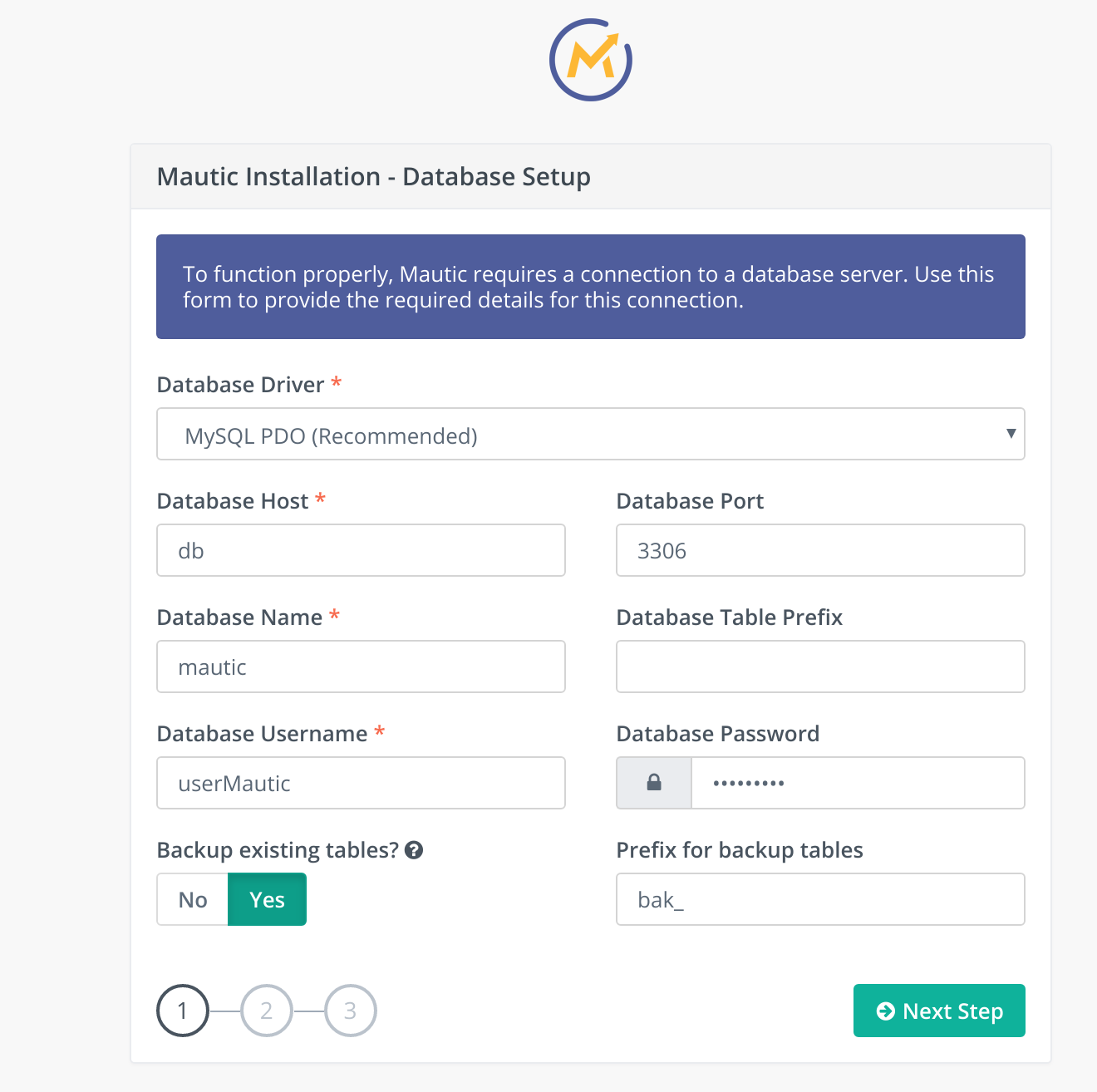Image resolution: width=1097 pixels, height=1092 pixels.
Task: Click the empty Database Table Prefix field
Action: point(820,667)
